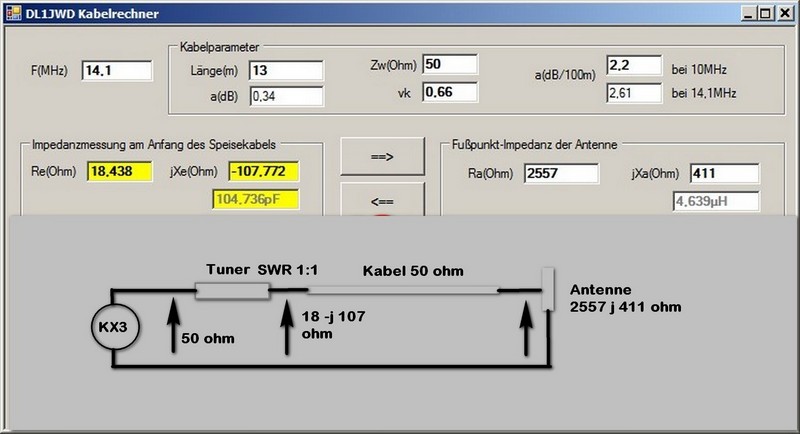
Task: Select the a(dB) field showing 0.34
Action: pos(286,96)
